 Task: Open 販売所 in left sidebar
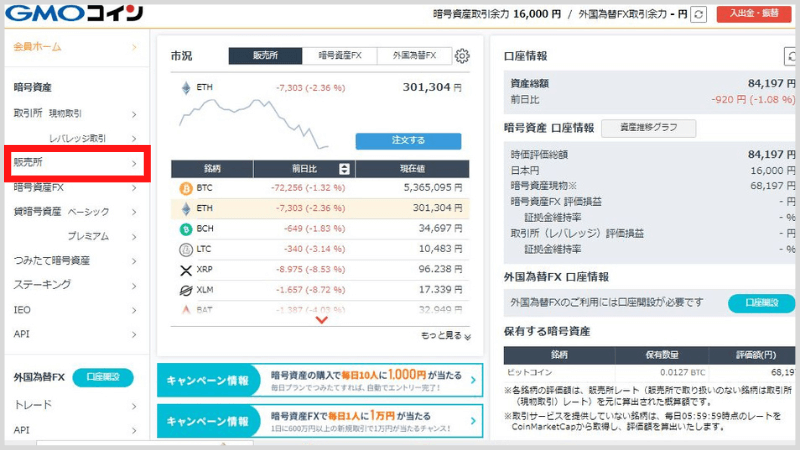(77, 163)
